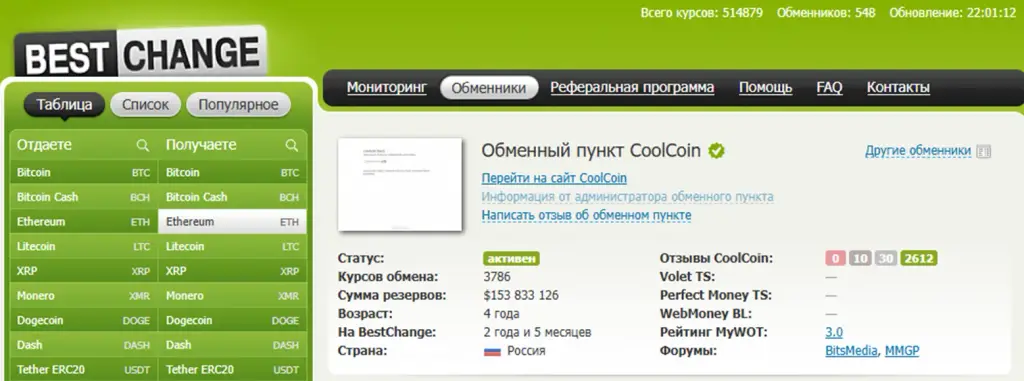Open the CoolCoin site screenshot thumbnail
This screenshot has height=381, width=1024.
click(x=400, y=184)
